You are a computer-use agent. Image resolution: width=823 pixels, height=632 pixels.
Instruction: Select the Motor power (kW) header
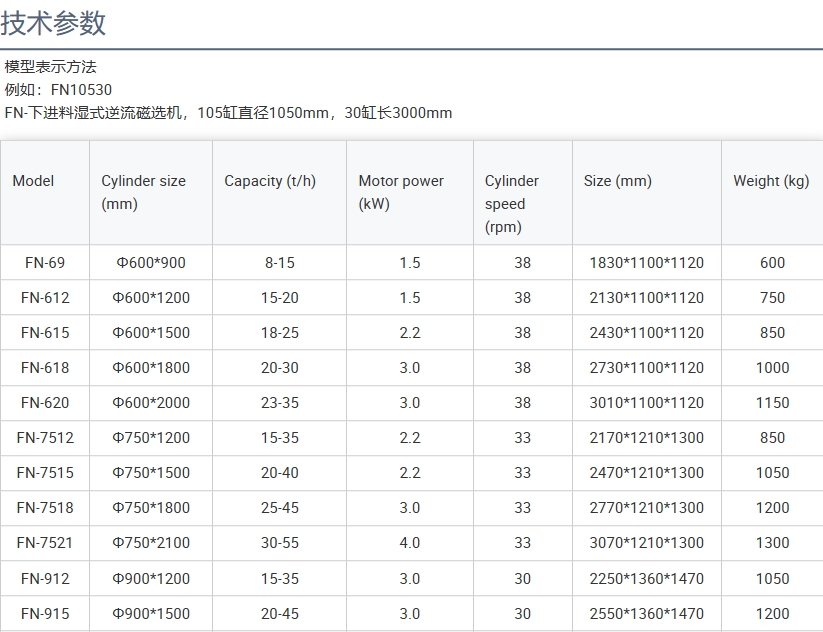[x=401, y=192]
